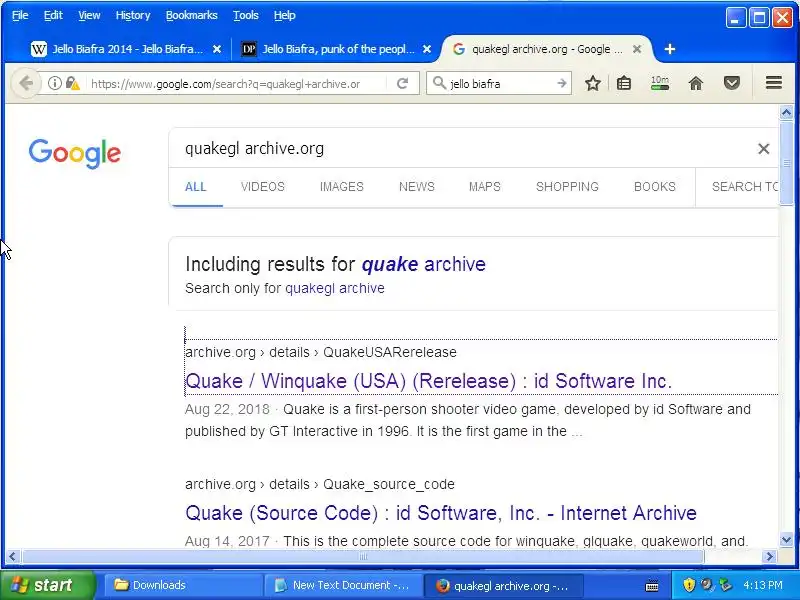This screenshot has height=600, width=800.
Task: Open the Bookmarks menu
Action: point(192,15)
